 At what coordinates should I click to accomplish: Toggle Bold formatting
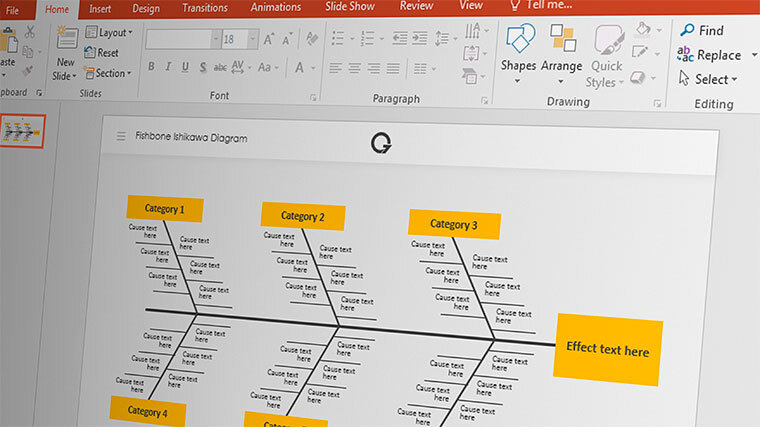[151, 66]
